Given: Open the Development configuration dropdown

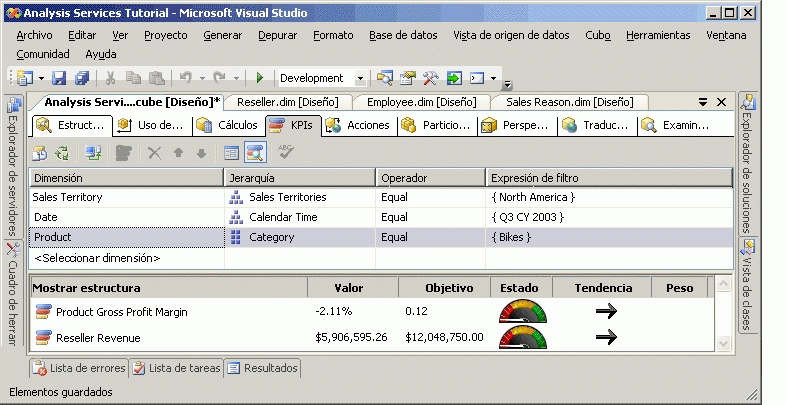Looking at the screenshot, I should coord(360,78).
